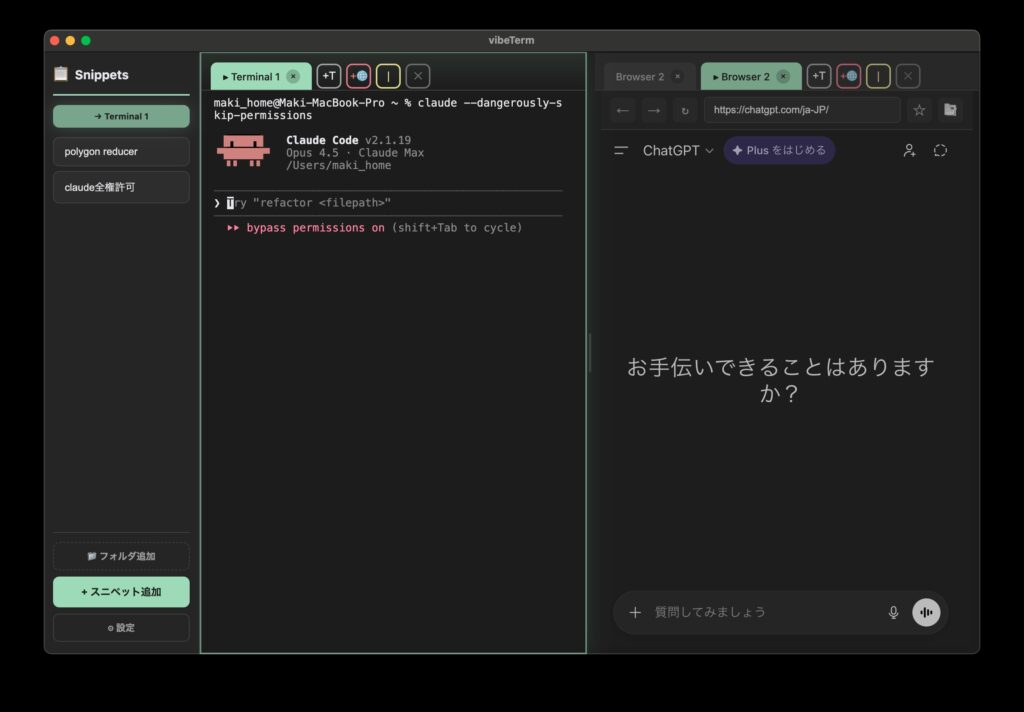The width and height of the screenshot is (1024, 712).
Task: Select the Terminal 1 tab
Action: coord(251,76)
